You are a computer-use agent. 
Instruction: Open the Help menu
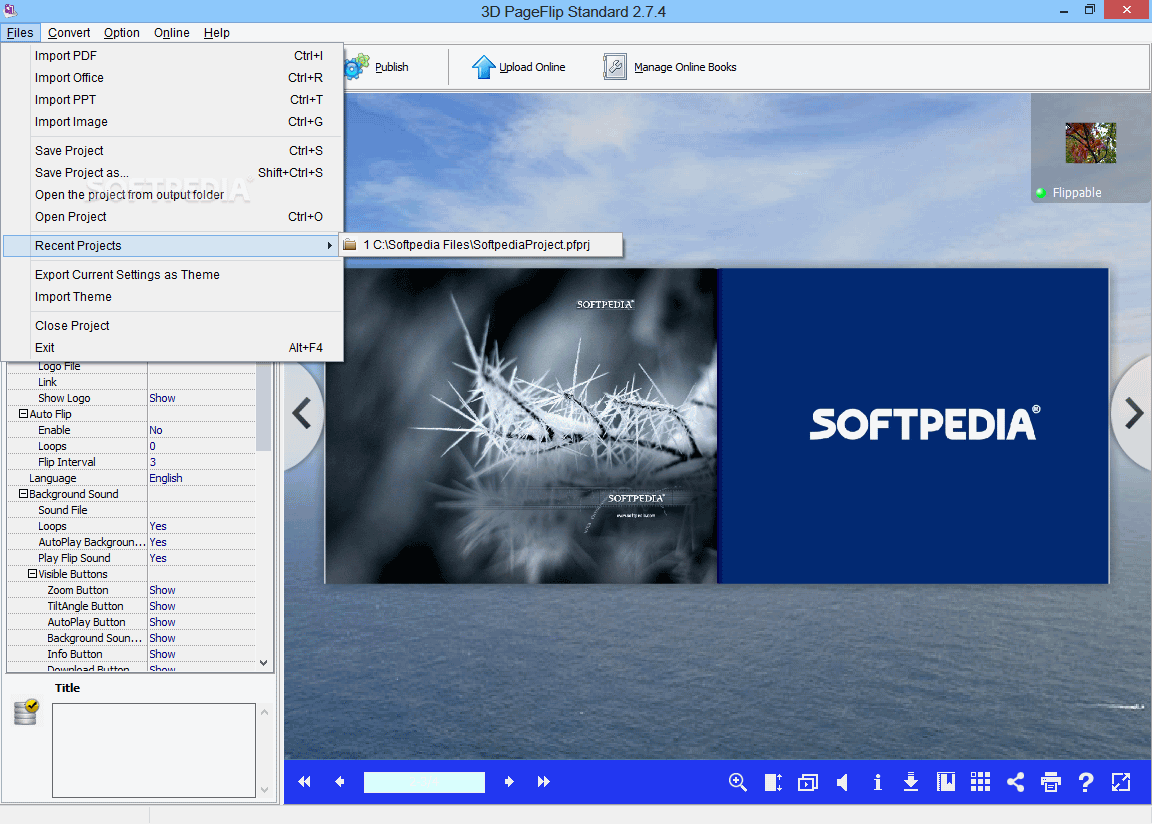(217, 33)
